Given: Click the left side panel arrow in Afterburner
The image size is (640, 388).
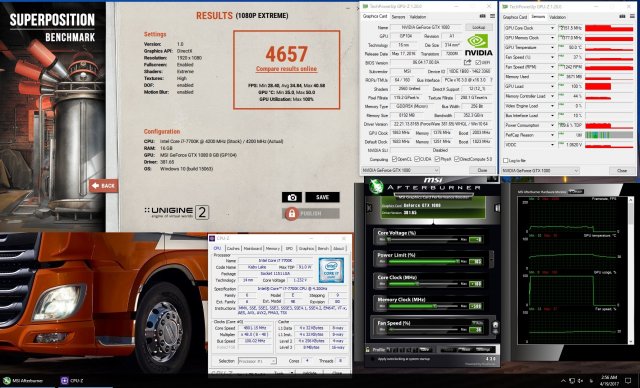Looking at the screenshot, I should pyautogui.click(x=369, y=208).
